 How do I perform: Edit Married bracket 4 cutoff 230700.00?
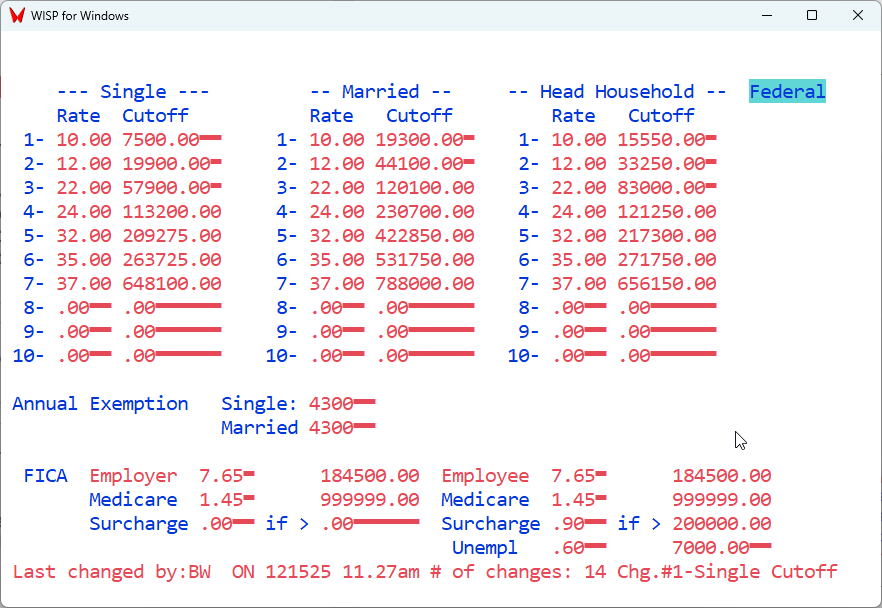tap(424, 212)
